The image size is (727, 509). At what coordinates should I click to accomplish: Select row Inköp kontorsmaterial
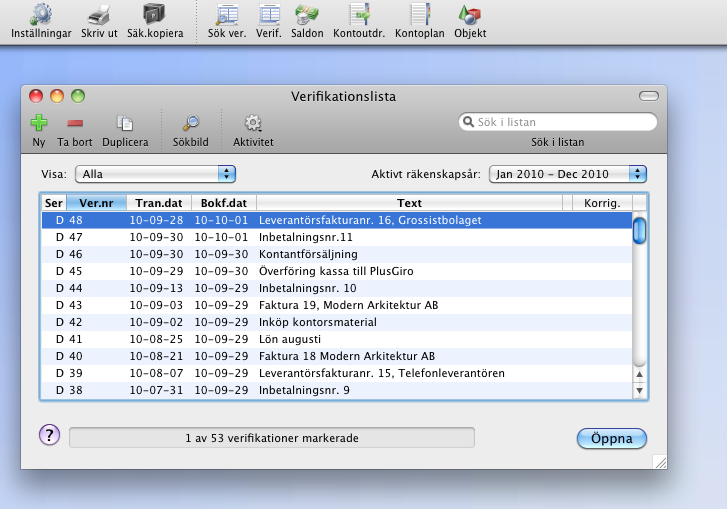coord(337,322)
